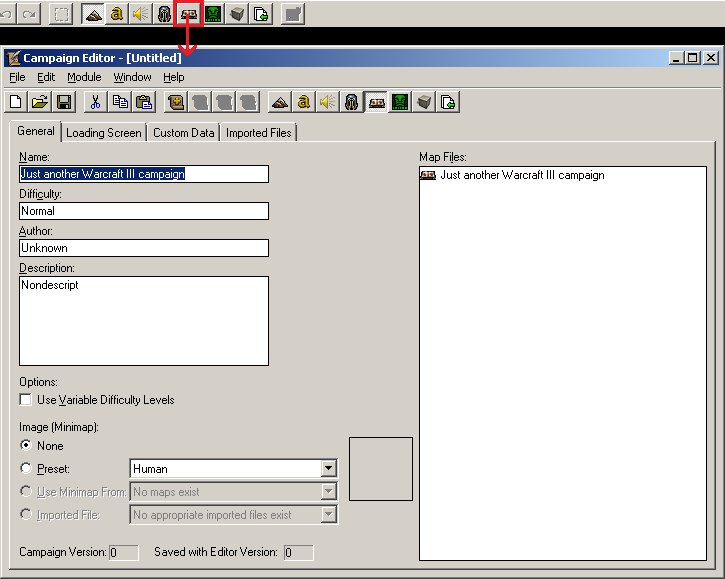Select campaign entry in Map Files list
725x579 pixels.
tap(512, 175)
